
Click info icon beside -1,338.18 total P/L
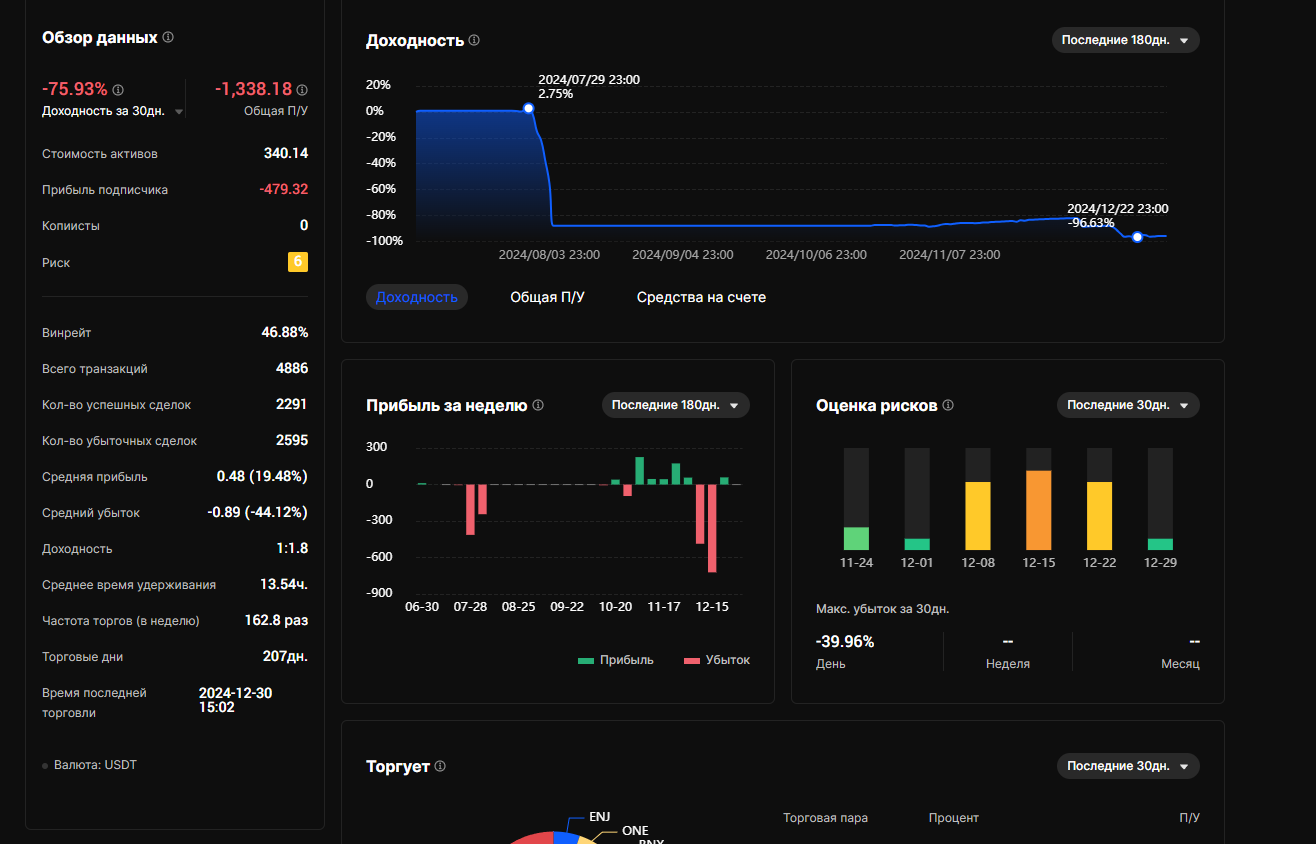click(x=302, y=90)
